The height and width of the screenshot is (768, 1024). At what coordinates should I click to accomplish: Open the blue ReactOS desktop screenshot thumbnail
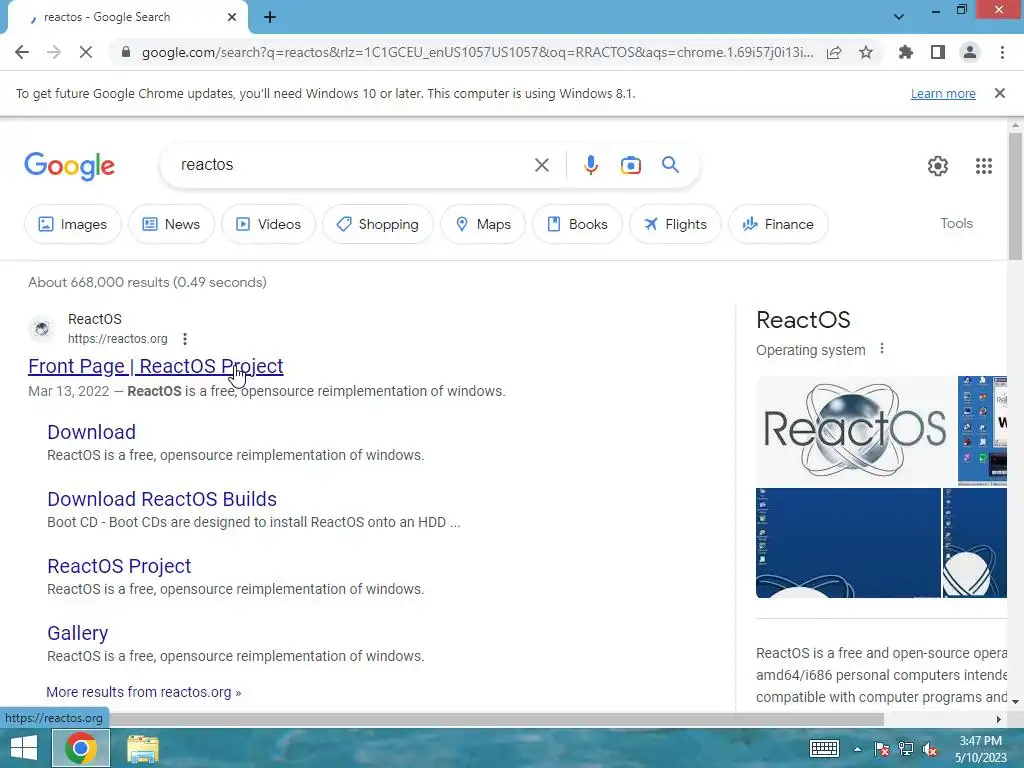[848, 543]
